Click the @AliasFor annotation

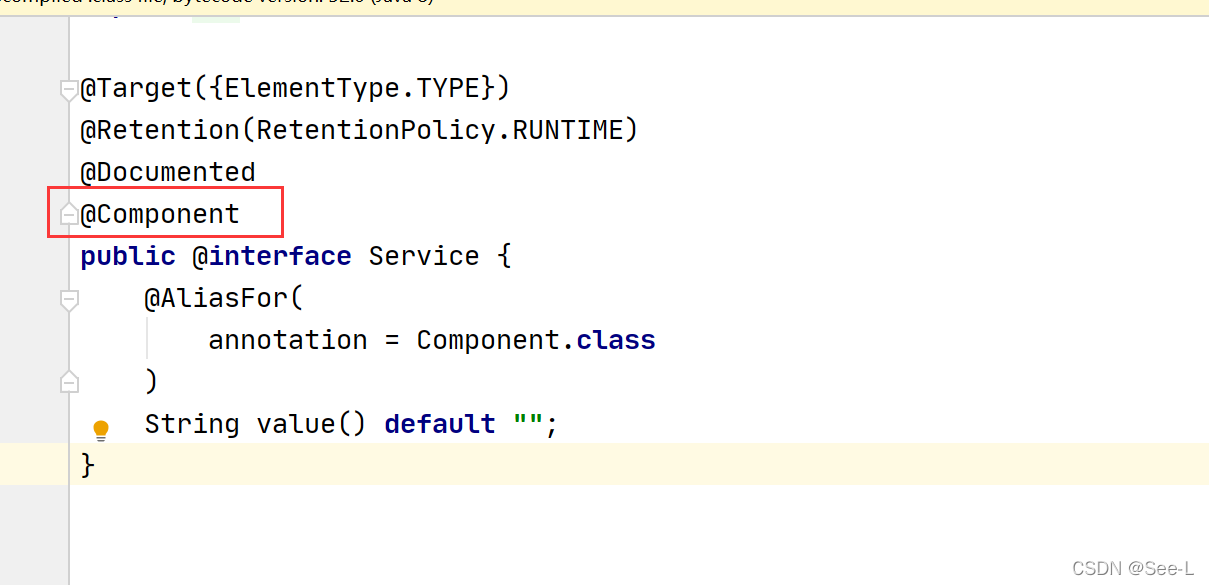click(216, 298)
